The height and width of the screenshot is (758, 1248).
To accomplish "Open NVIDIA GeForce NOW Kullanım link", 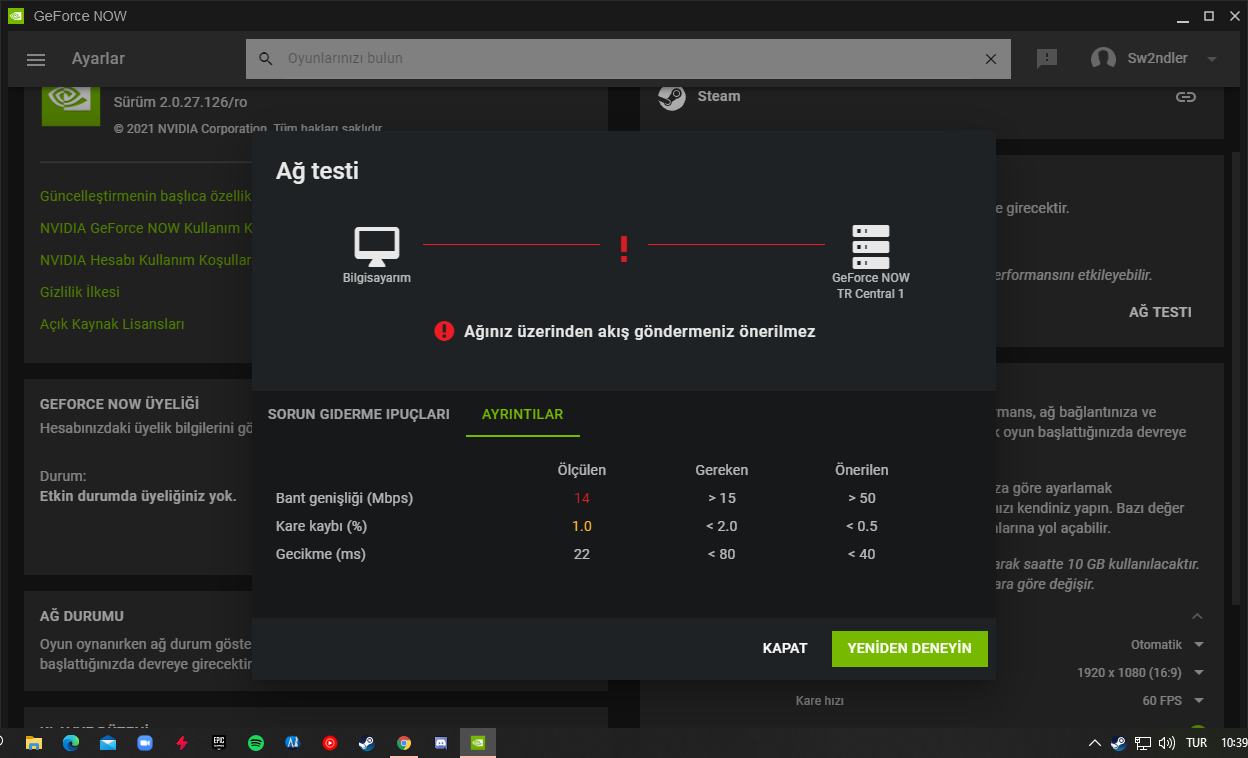I will point(146,228).
